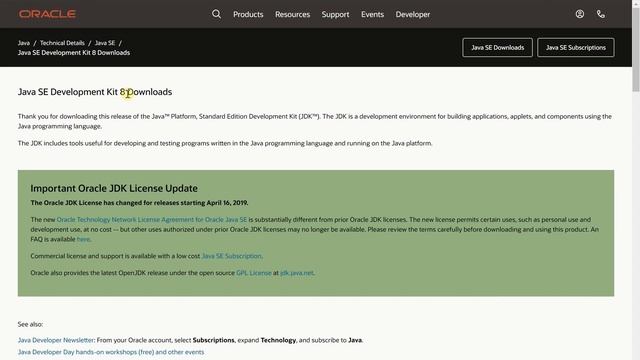Open the Developer menu
The image size is (640, 360).
[x=413, y=14]
